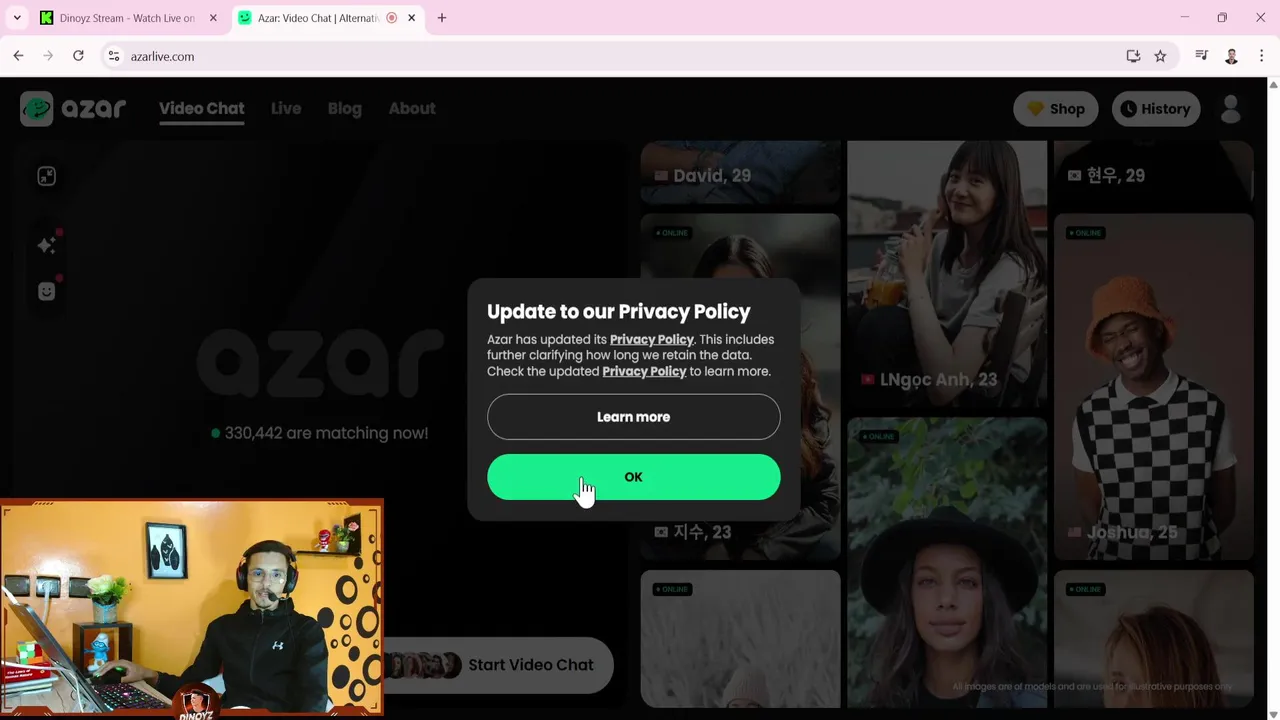Open the Shop button

point(1055,109)
